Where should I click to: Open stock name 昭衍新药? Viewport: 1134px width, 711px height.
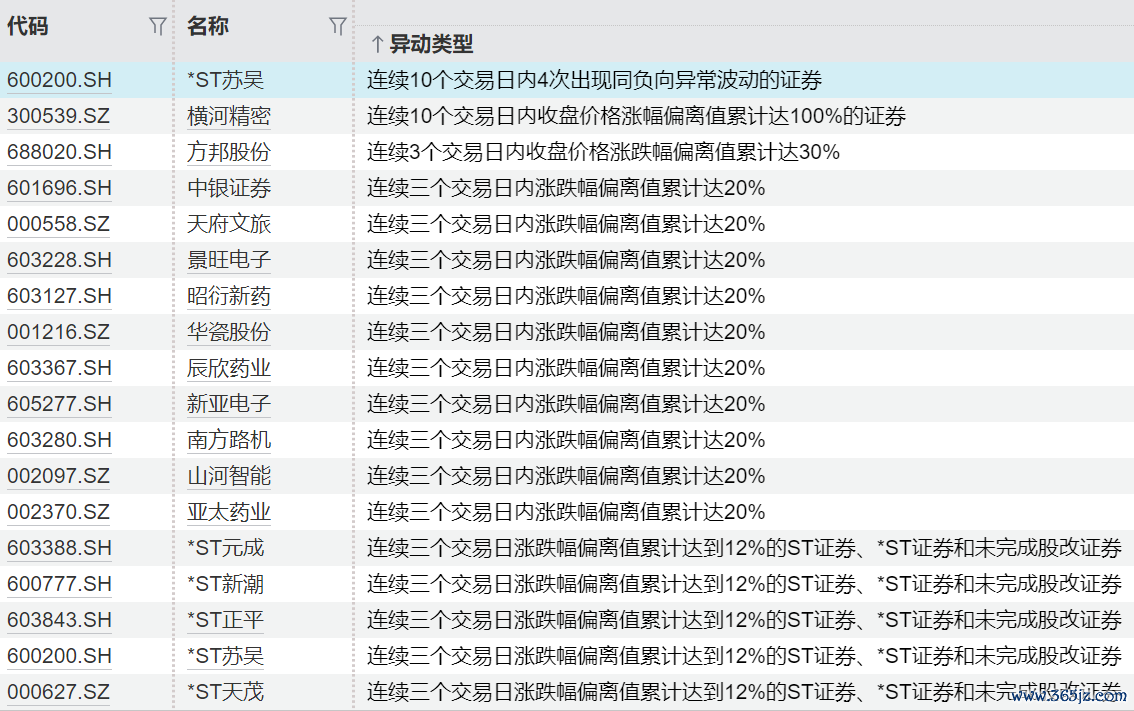point(229,296)
